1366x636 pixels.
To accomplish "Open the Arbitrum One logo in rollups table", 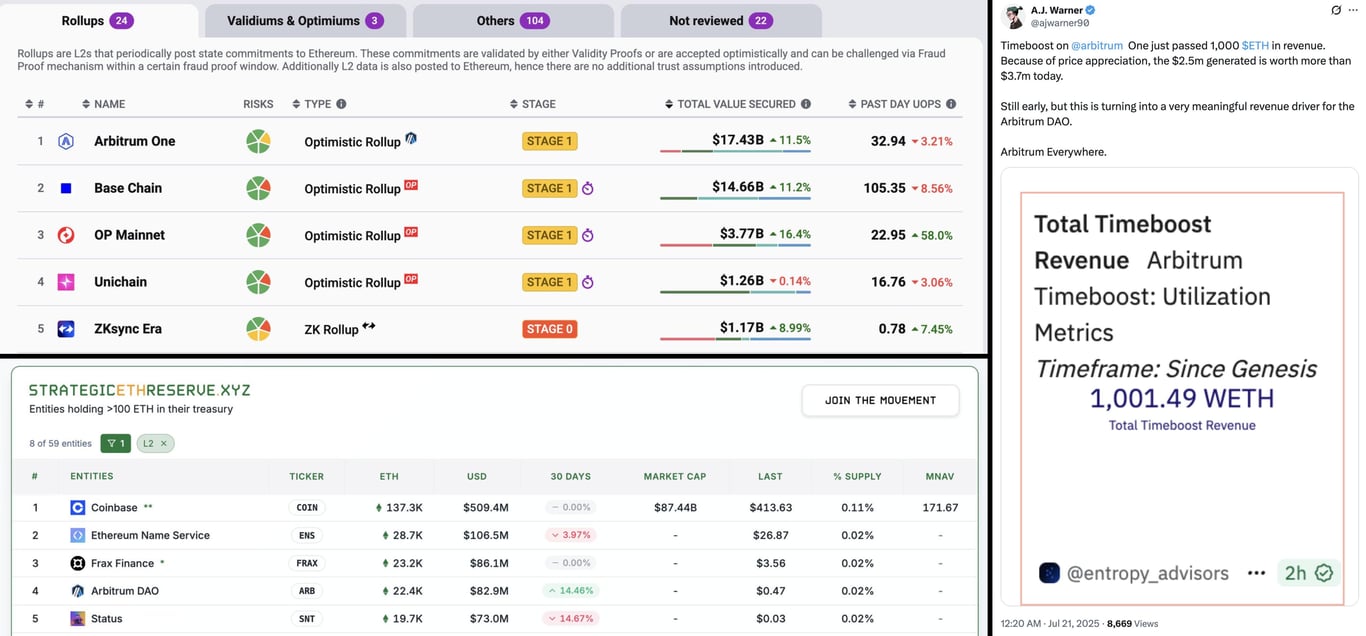I will (x=66, y=141).
